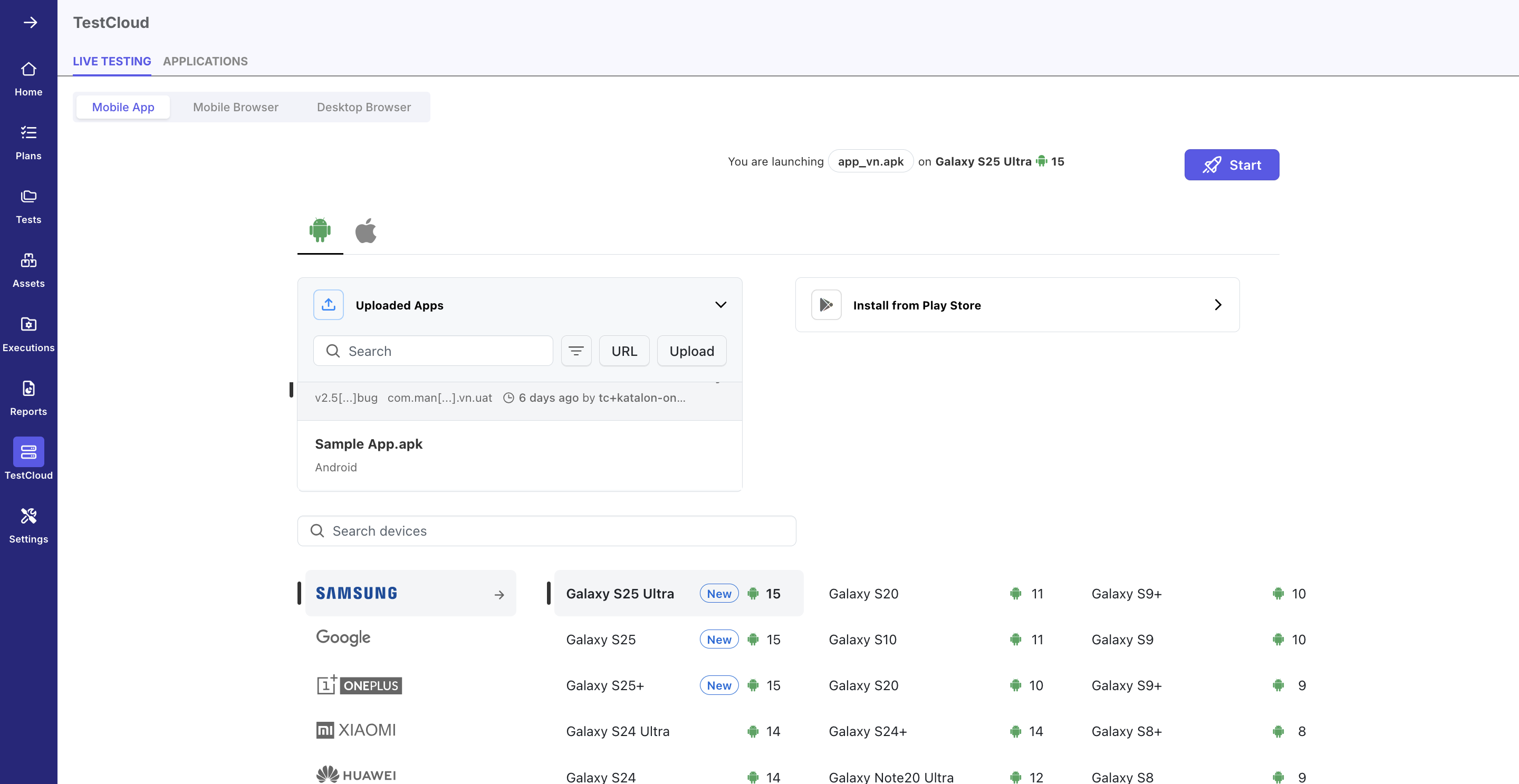Select the OnePlus brand logo
This screenshot has width=1519, height=784.
(x=359, y=685)
